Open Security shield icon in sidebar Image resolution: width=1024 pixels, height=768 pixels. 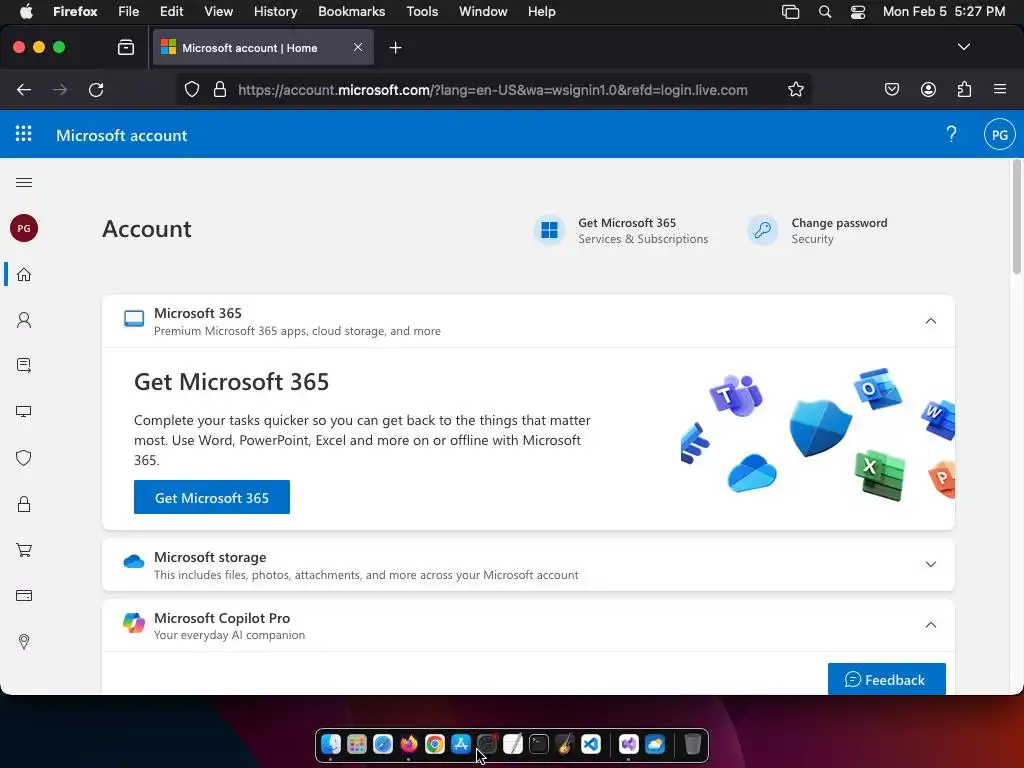coord(24,458)
